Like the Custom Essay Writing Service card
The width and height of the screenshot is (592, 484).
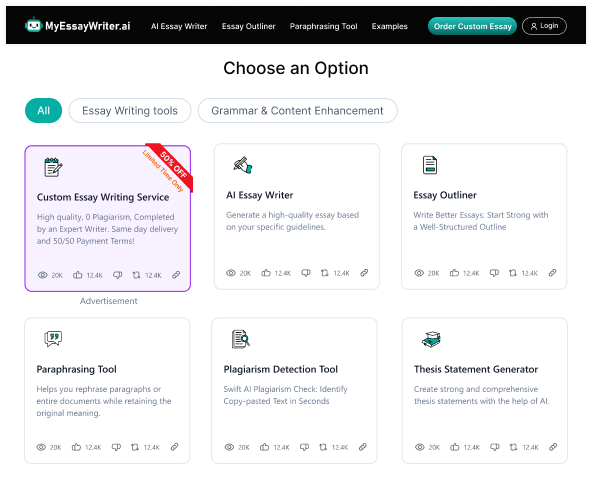[x=77, y=275]
